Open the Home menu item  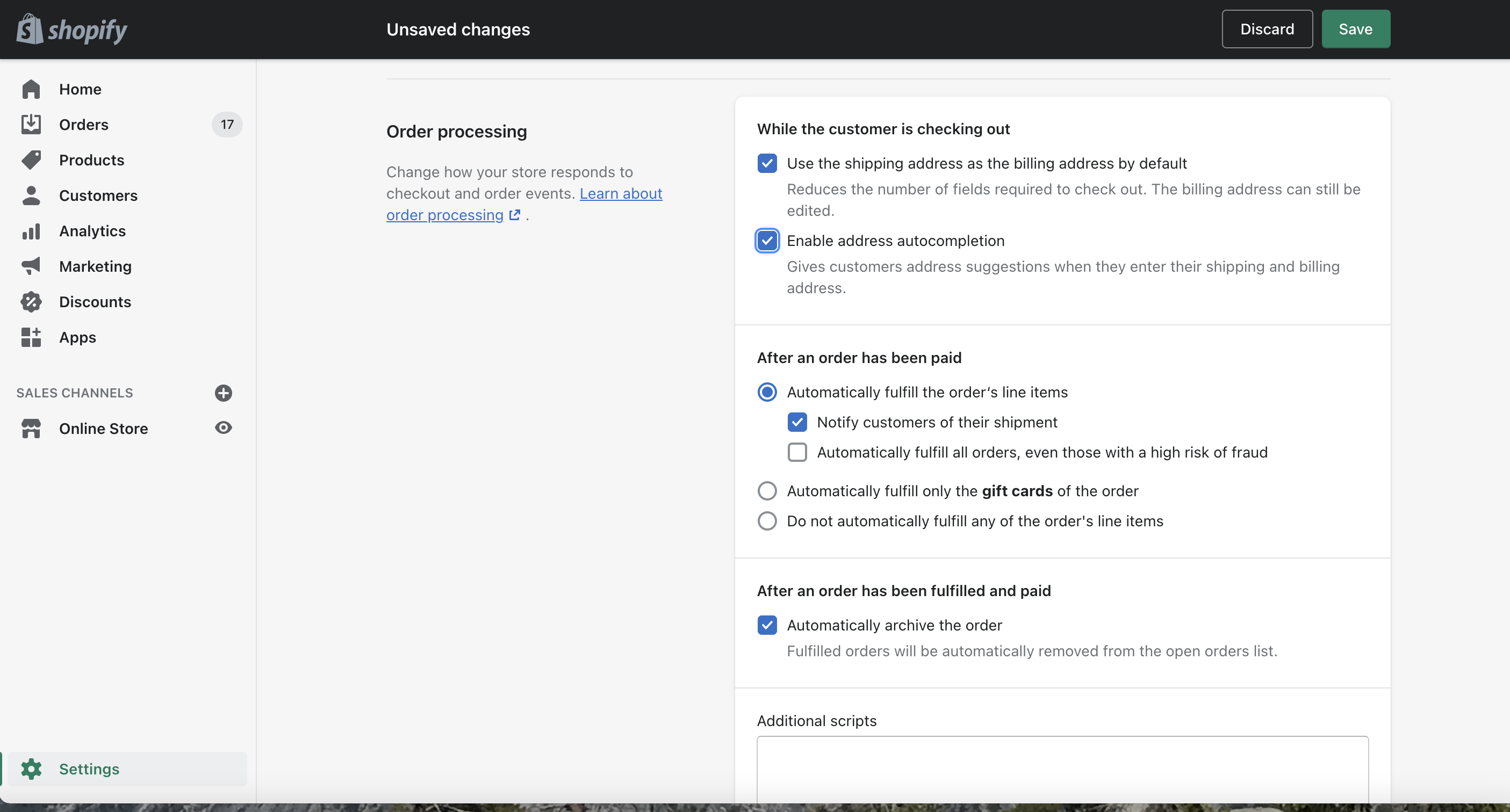click(x=80, y=89)
